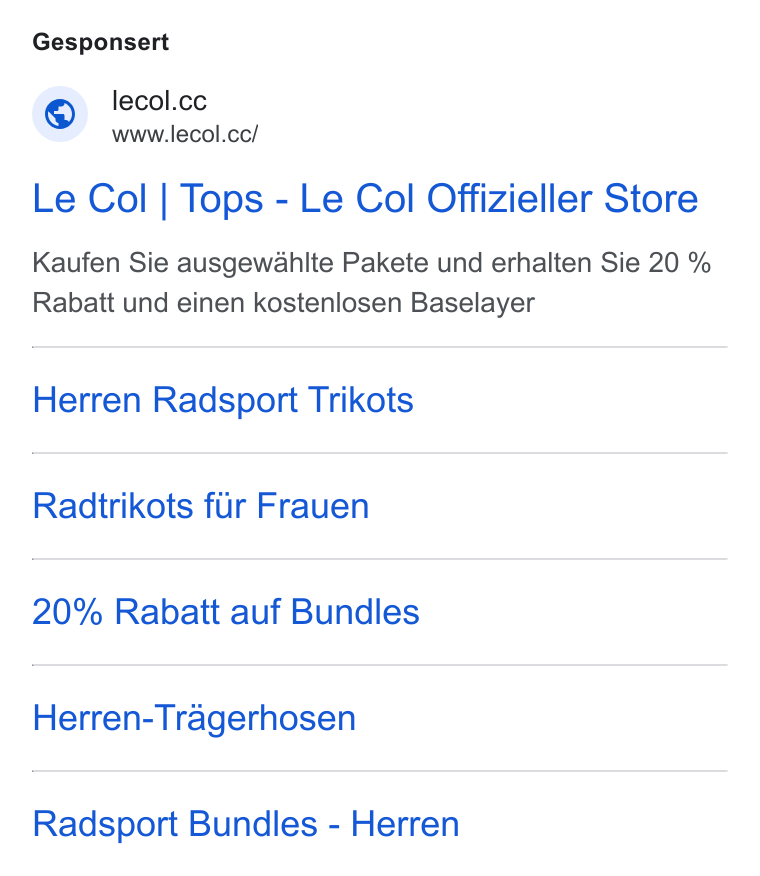Click the www.lecol.cc/ URL text
760x876 pixels.
coord(185,134)
